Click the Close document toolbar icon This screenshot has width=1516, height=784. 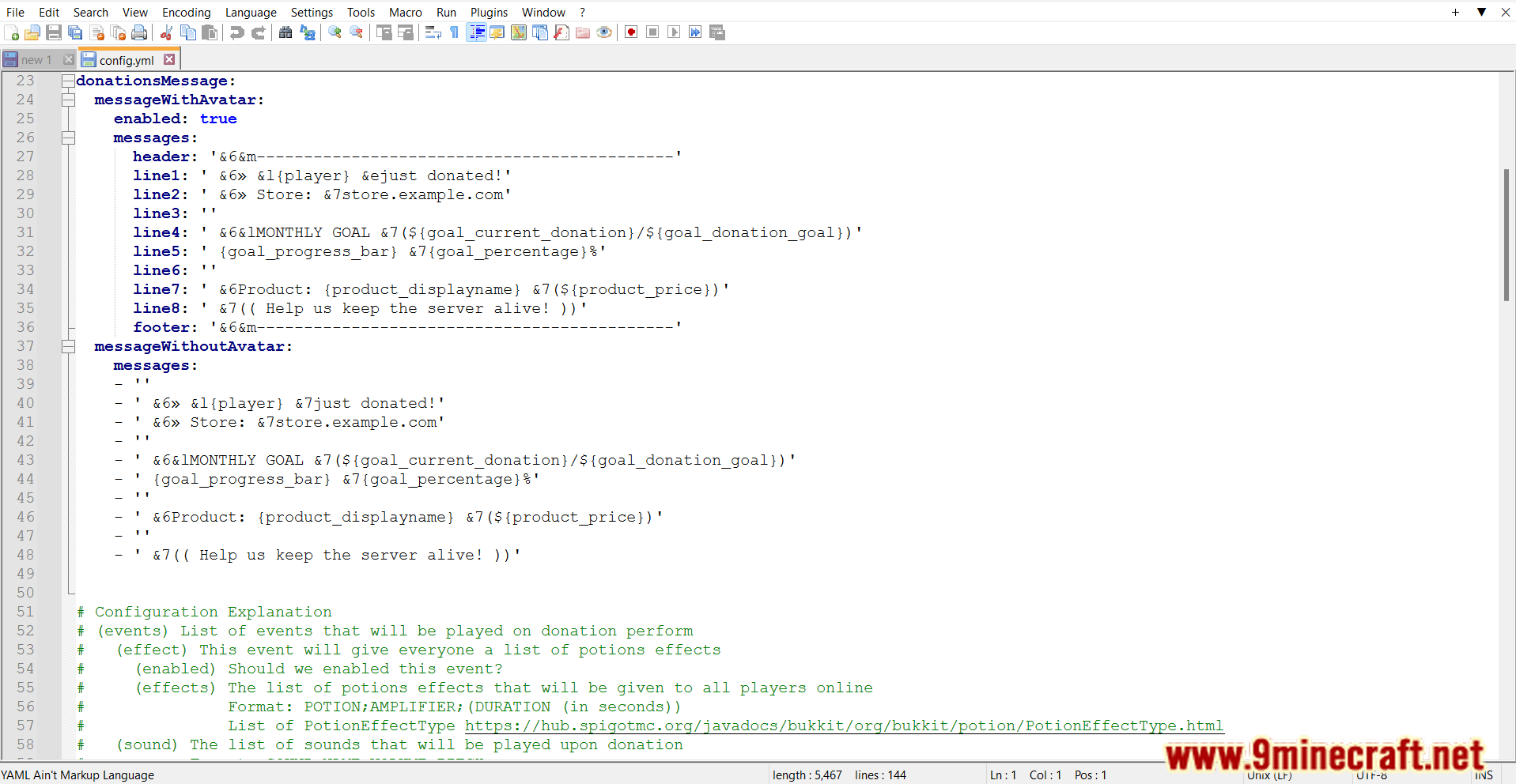tap(97, 32)
